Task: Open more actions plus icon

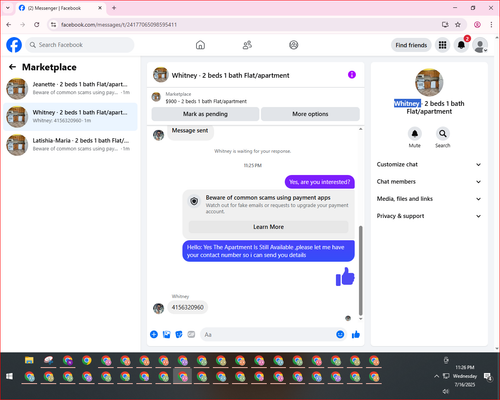Action: click(154, 334)
